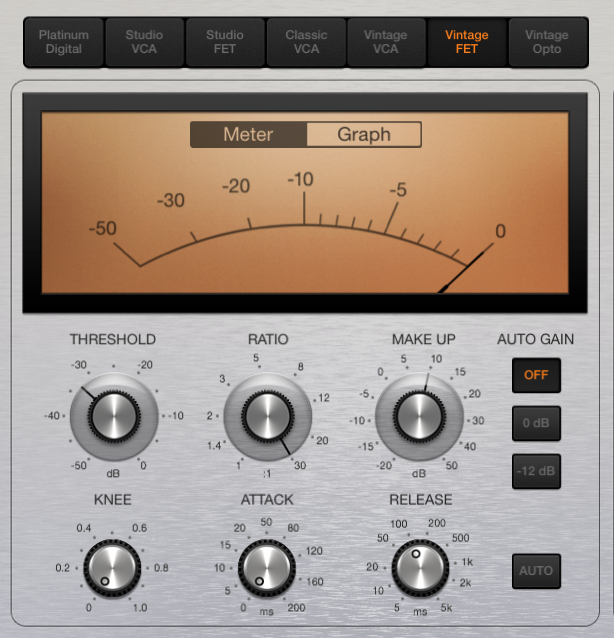Click the 500 value on Release dial
Image resolution: width=614 pixels, height=638 pixels.
tap(461, 538)
